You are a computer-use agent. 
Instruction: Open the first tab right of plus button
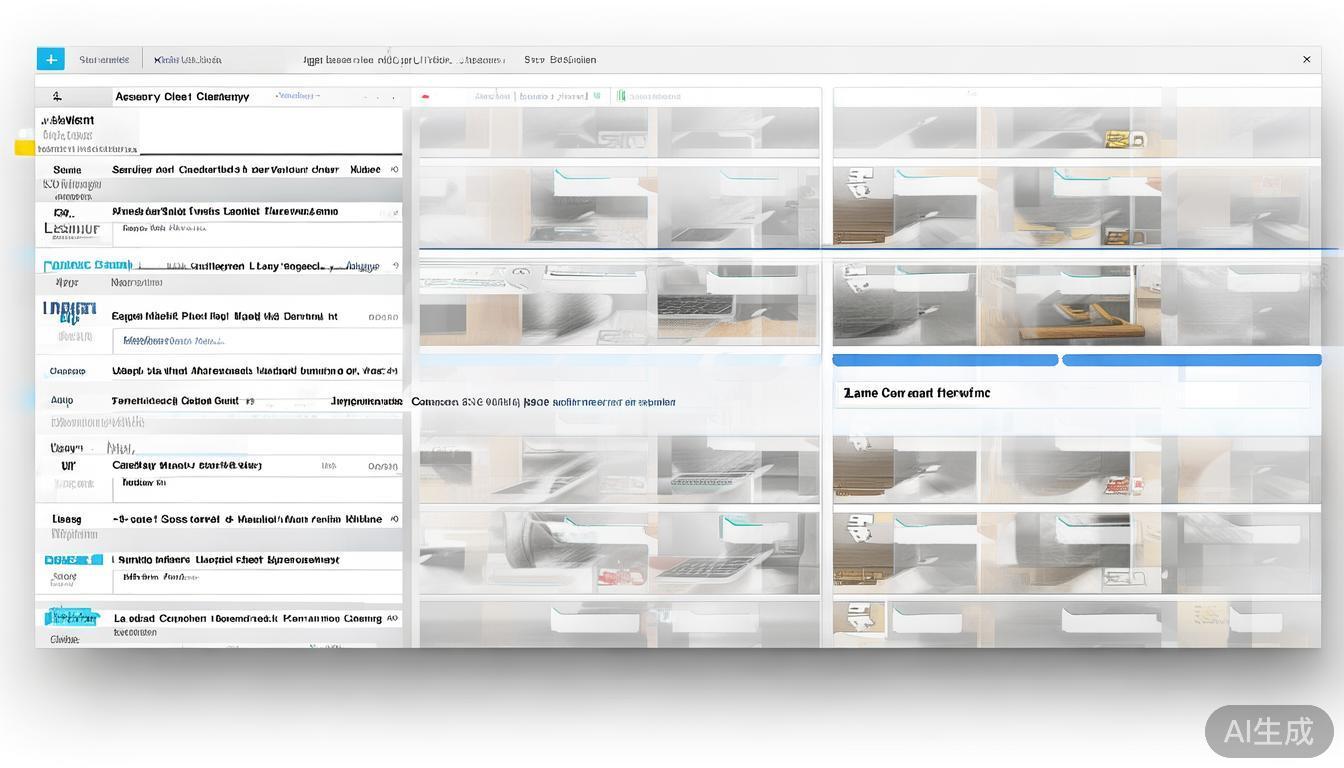click(104, 60)
